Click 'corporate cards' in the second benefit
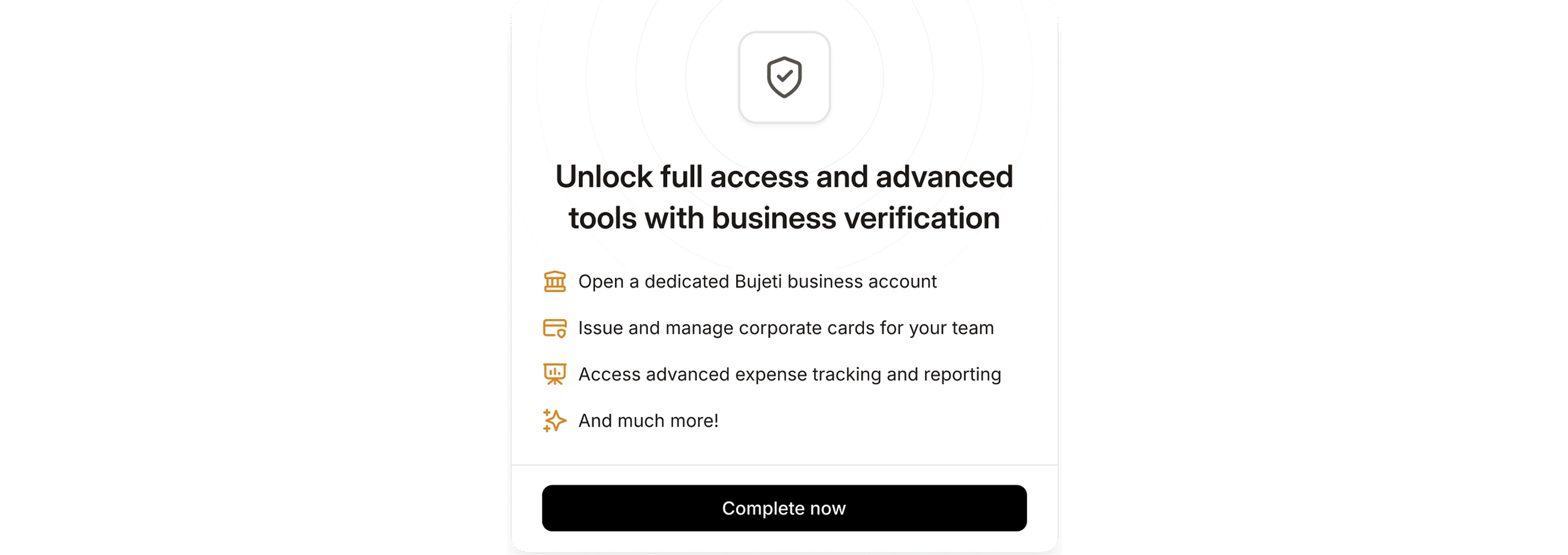1568x555 pixels. click(x=806, y=328)
